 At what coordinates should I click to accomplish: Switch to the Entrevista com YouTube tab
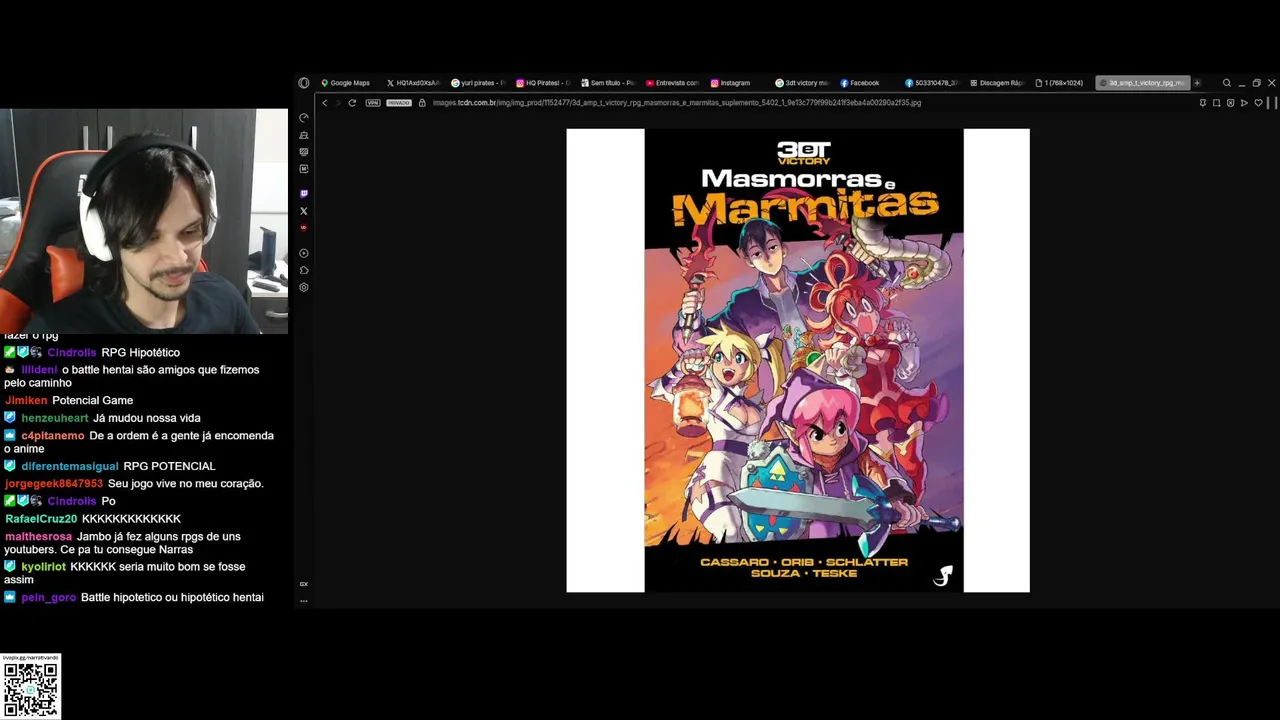coord(672,83)
